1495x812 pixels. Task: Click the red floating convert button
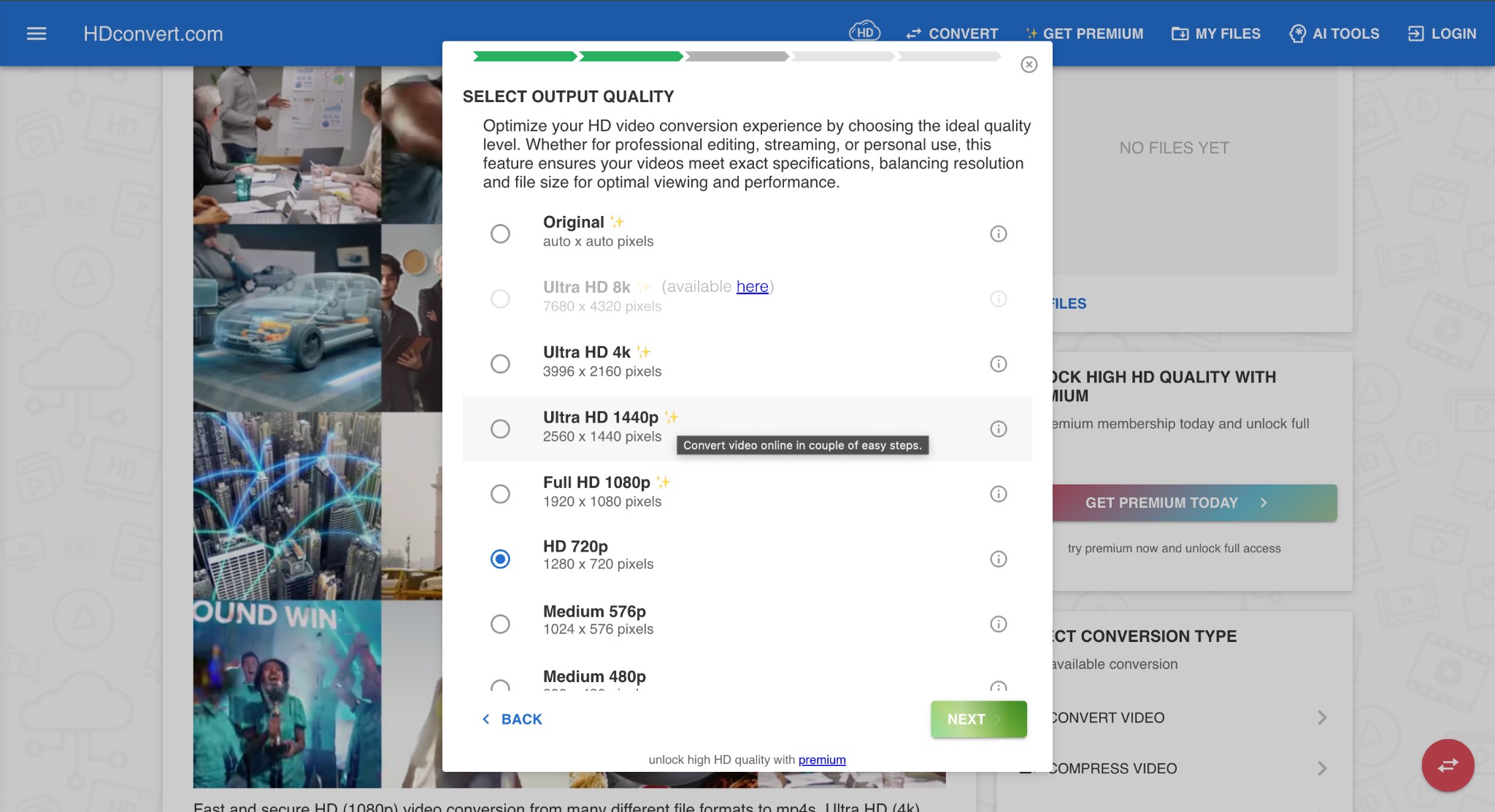1448,765
